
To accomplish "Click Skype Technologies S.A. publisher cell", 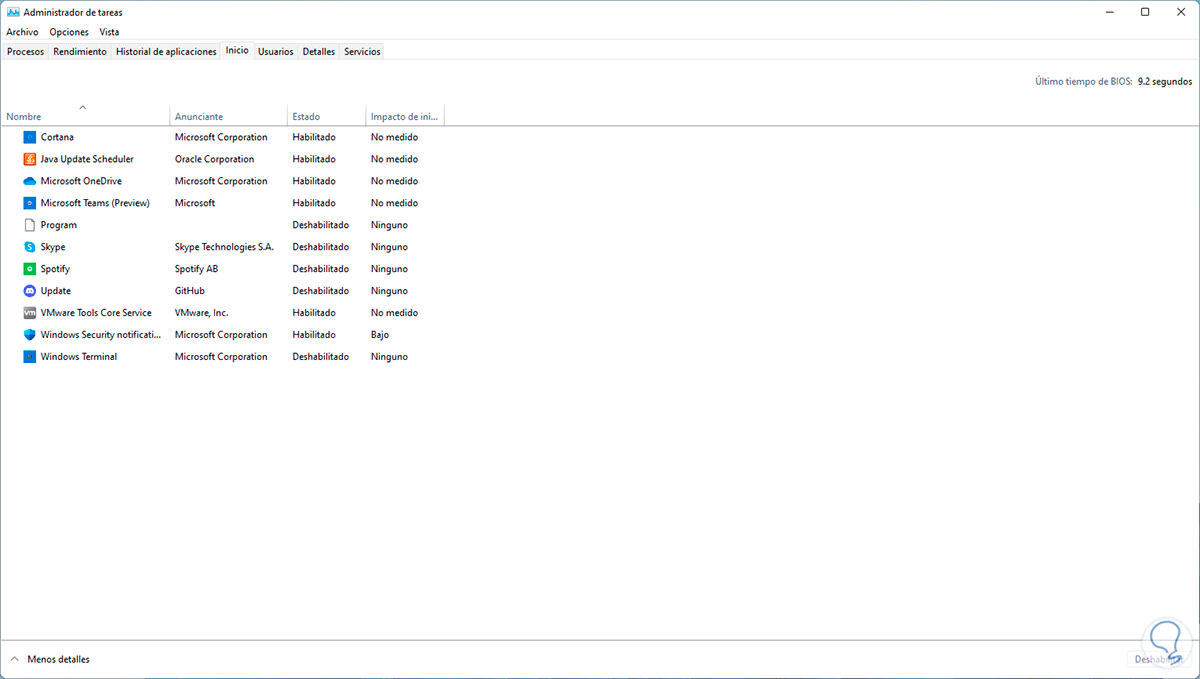I will [224, 247].
